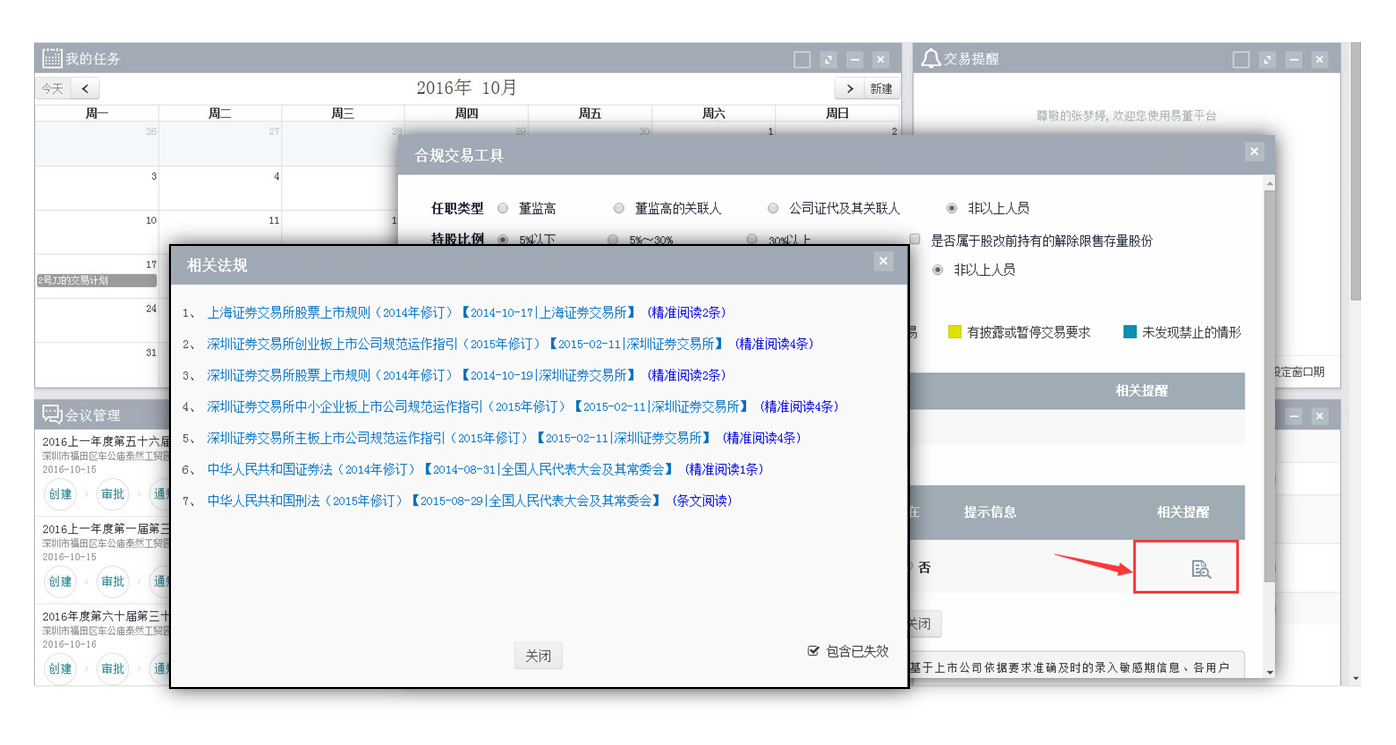Click 精准阅读4条 beside the 中小企业板 guideline
The width and height of the screenshot is (1396, 745).
[x=799, y=406]
